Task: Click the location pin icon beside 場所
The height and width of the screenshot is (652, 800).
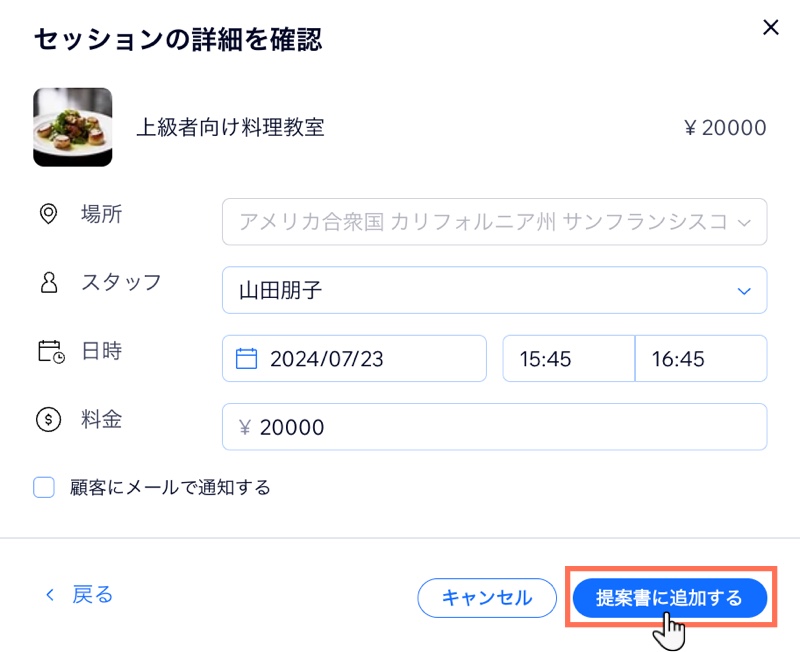Action: click(50, 213)
